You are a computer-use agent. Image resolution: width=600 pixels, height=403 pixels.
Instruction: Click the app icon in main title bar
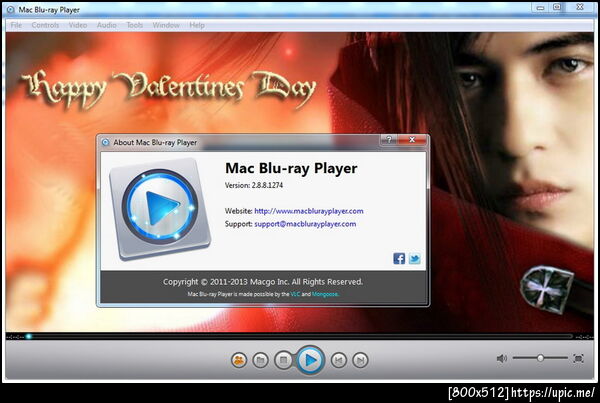(11, 10)
